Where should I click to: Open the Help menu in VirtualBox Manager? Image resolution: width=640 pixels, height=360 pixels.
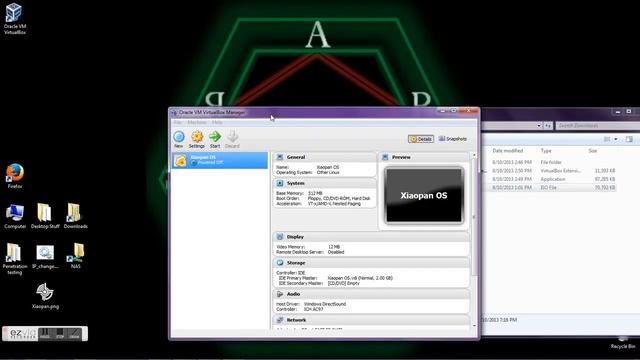(217, 122)
